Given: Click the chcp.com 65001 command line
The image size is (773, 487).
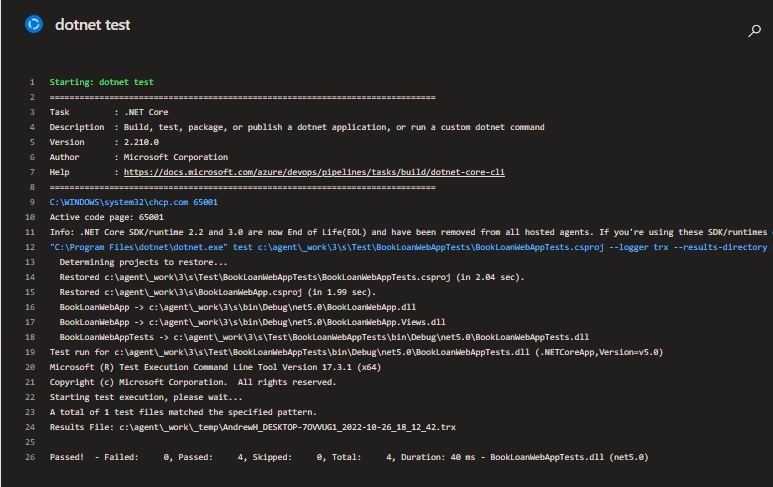Looking at the screenshot, I should [134, 202].
